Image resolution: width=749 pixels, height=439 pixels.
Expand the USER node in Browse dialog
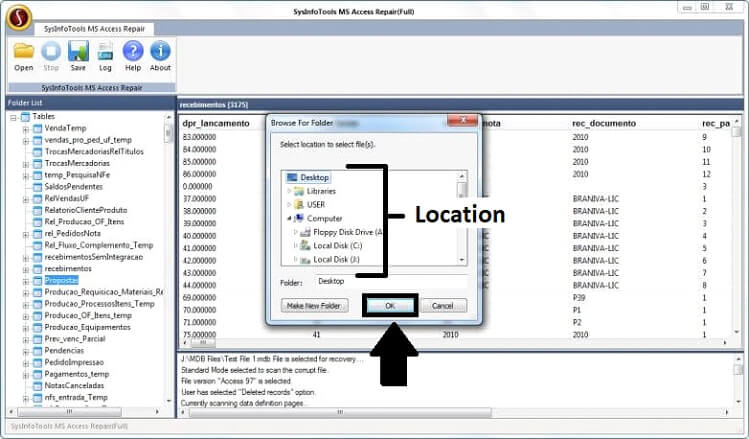(x=289, y=204)
